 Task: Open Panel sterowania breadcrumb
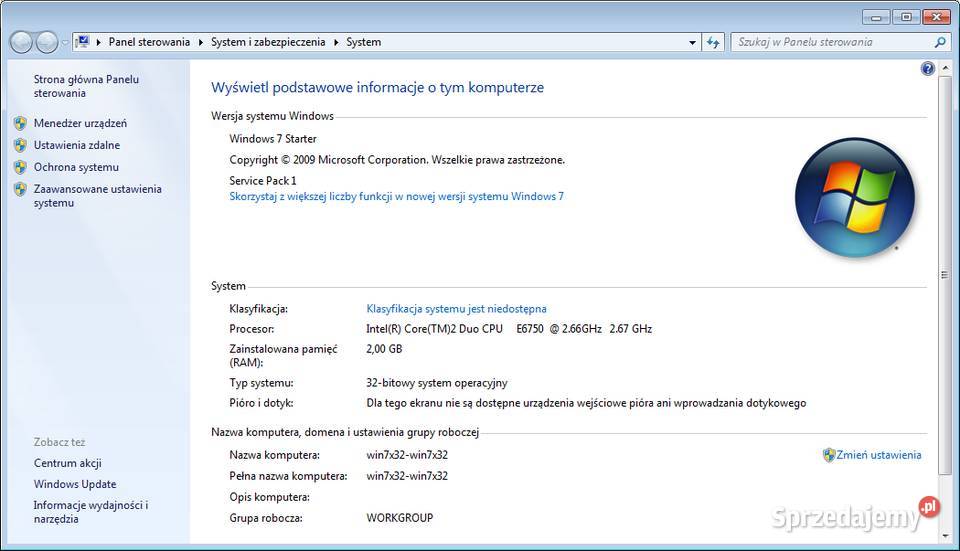click(x=149, y=42)
